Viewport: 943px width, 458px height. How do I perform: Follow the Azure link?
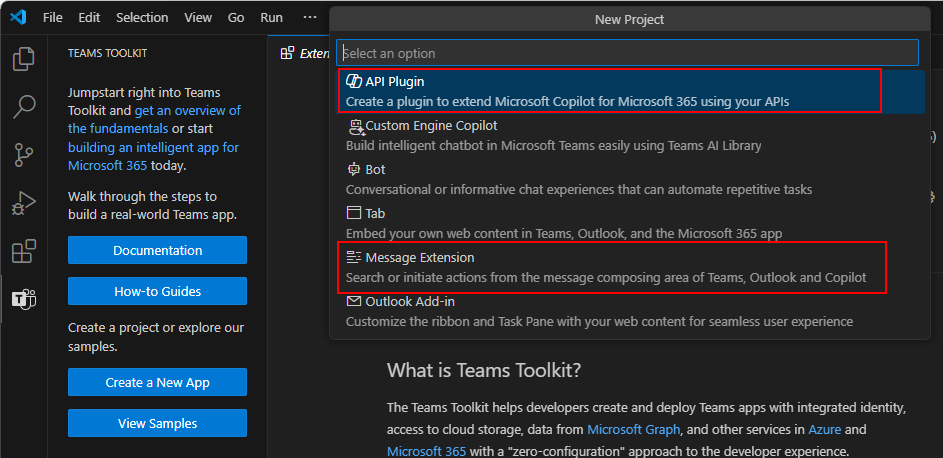(x=825, y=429)
